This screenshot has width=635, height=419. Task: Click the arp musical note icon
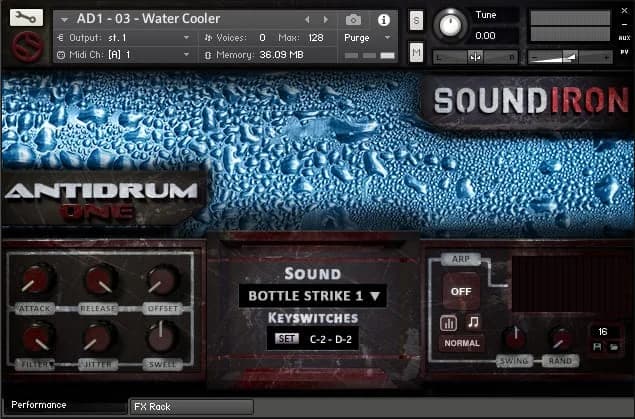pyautogui.click(x=473, y=322)
